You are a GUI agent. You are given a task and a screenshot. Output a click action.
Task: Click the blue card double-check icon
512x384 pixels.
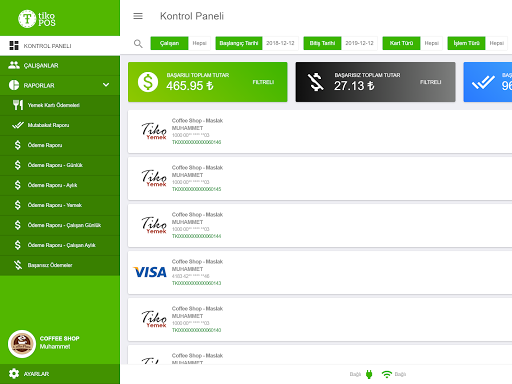(x=483, y=82)
